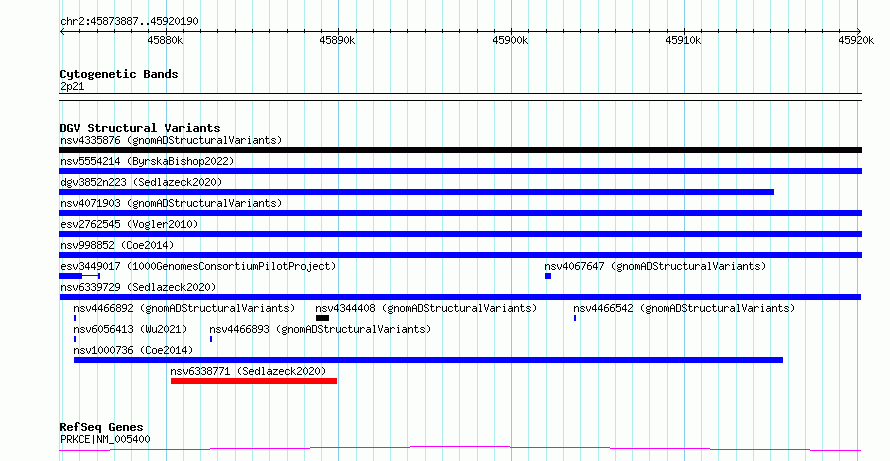Select the blue nsv5554214 variant bar
Screen dimensions: 890x461
[x=460, y=171]
